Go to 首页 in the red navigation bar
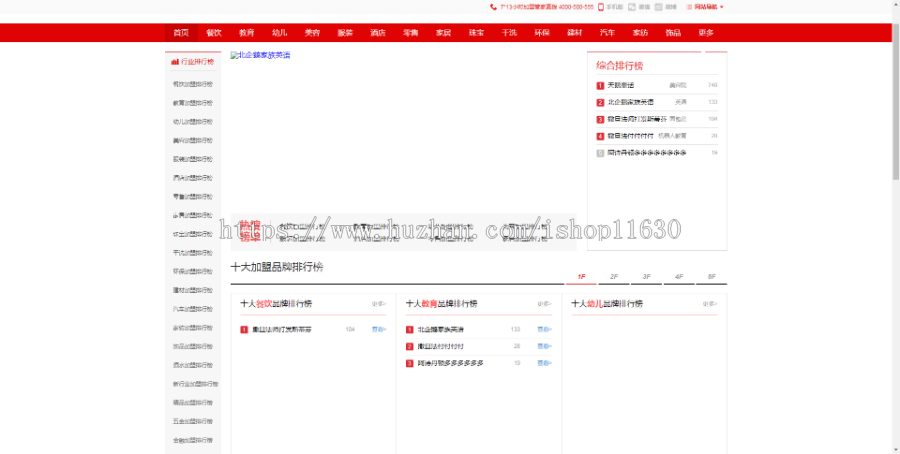The height and width of the screenshot is (454, 900). pos(181,33)
